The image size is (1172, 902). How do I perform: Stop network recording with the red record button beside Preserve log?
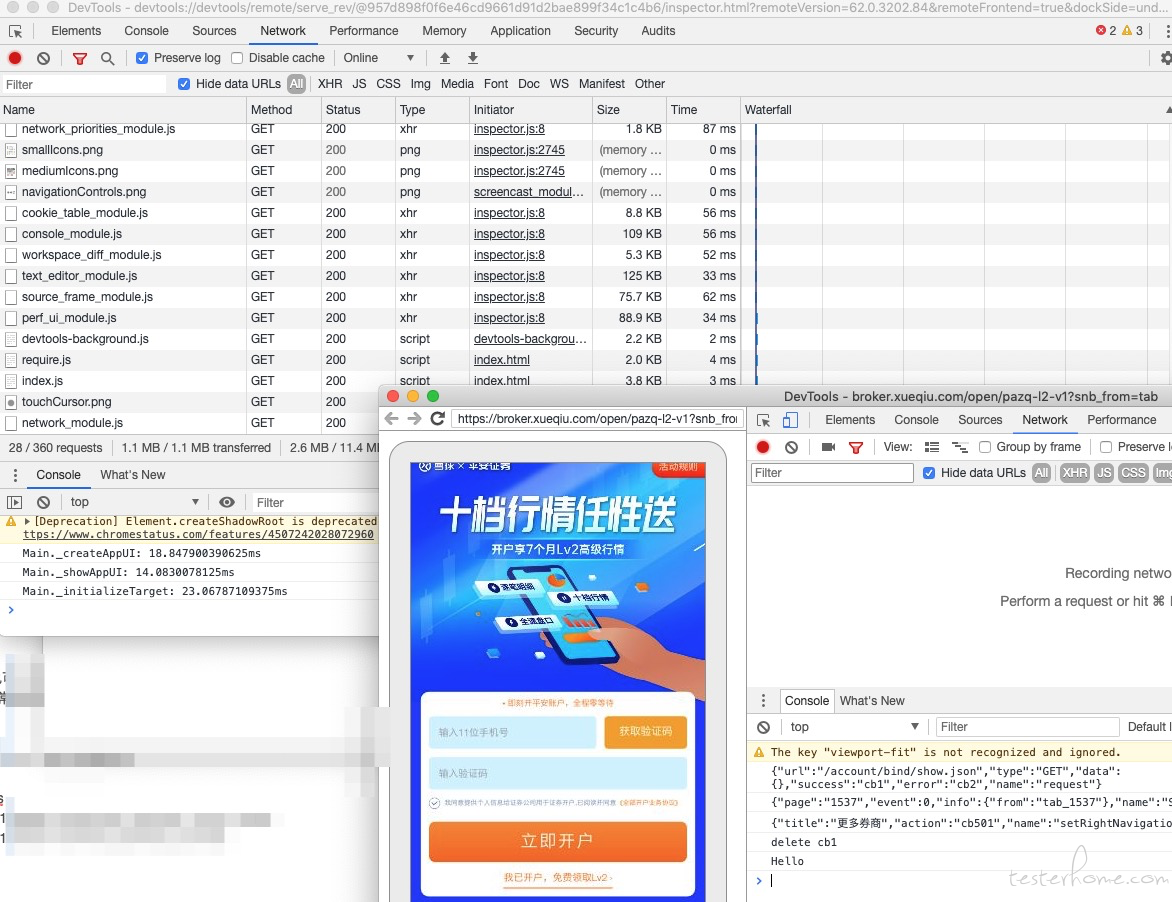(x=15, y=58)
